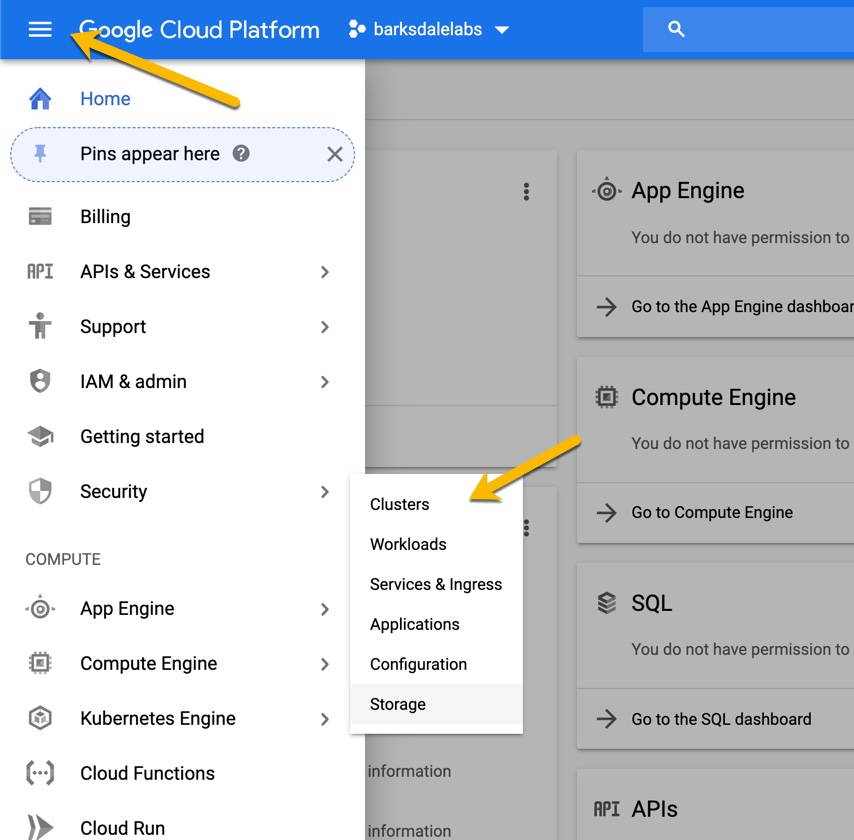Open the help icon beside Pins appear here
This screenshot has height=840, width=854.
click(241, 154)
